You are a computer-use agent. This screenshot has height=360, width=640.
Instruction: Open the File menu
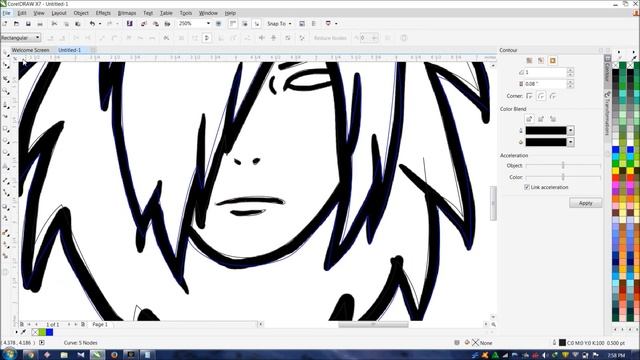point(6,13)
